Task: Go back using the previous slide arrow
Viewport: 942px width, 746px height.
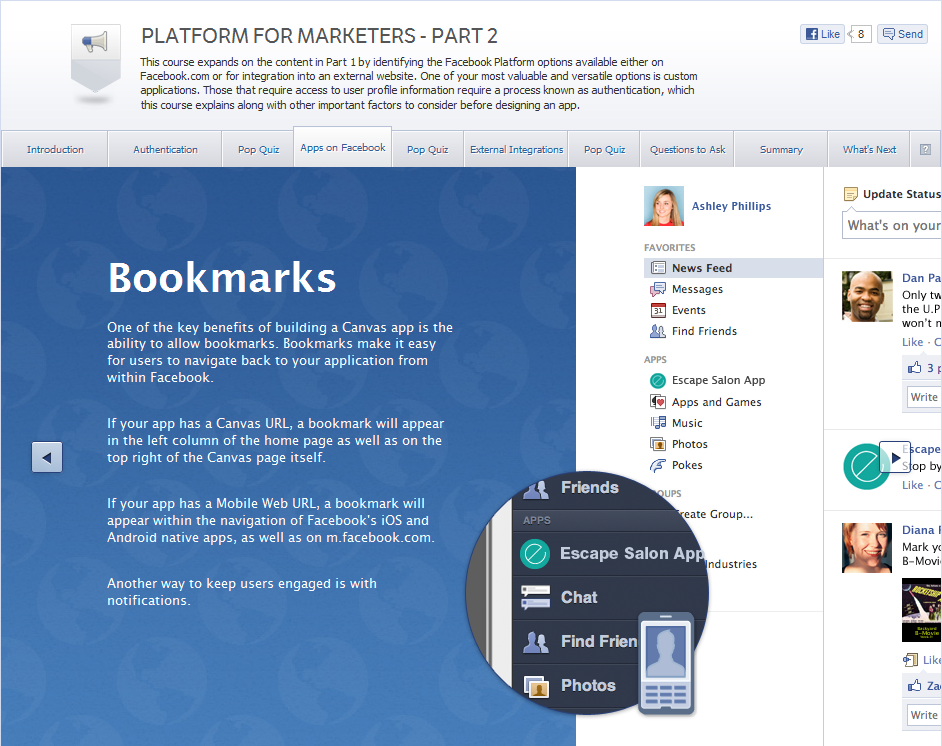Action: [x=47, y=457]
